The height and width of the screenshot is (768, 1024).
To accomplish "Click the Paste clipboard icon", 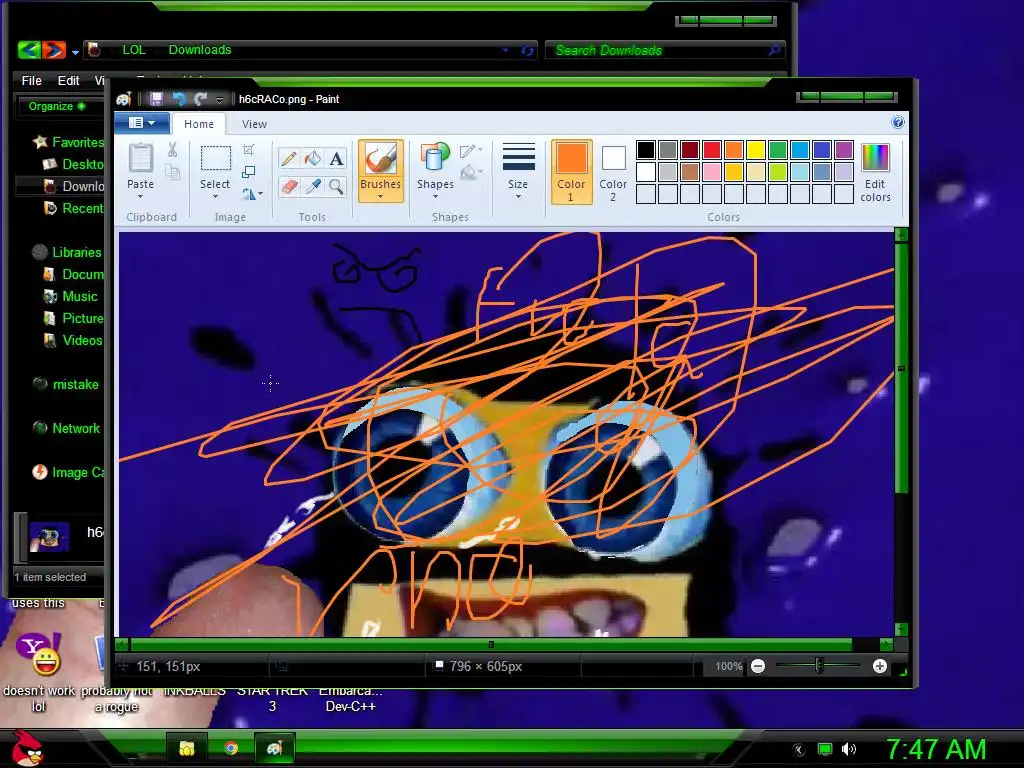I will pos(140,158).
